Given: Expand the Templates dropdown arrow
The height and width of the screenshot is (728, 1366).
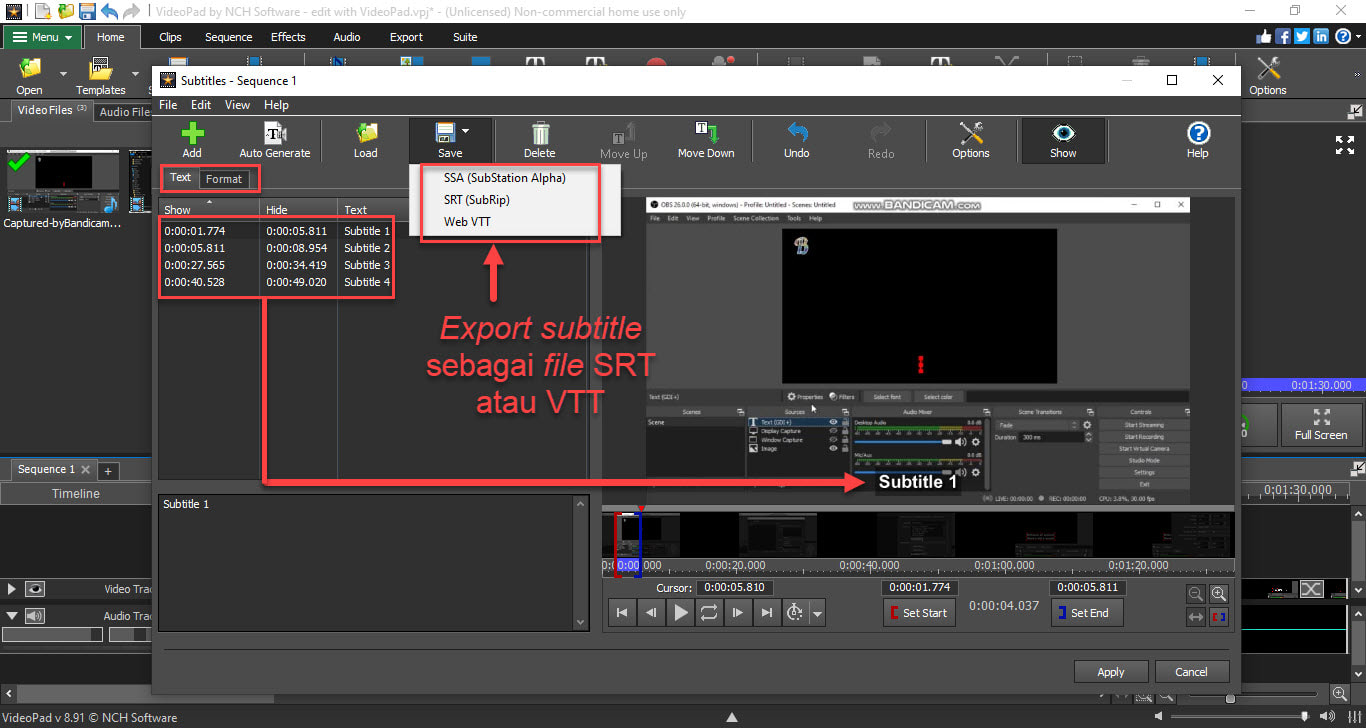Looking at the screenshot, I should point(135,73).
